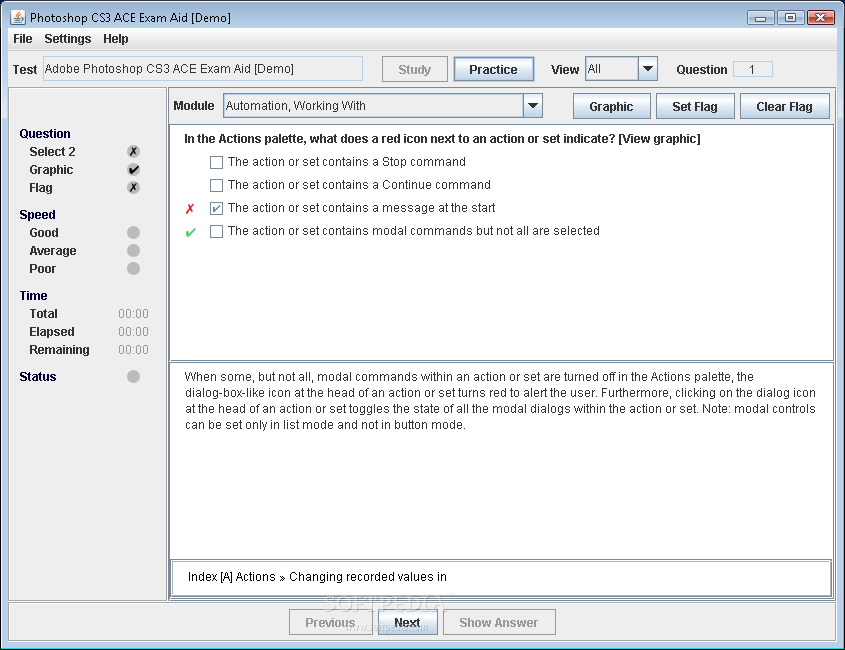Click the Speed heading in sidebar
The width and height of the screenshot is (845, 650).
[x=37, y=215]
